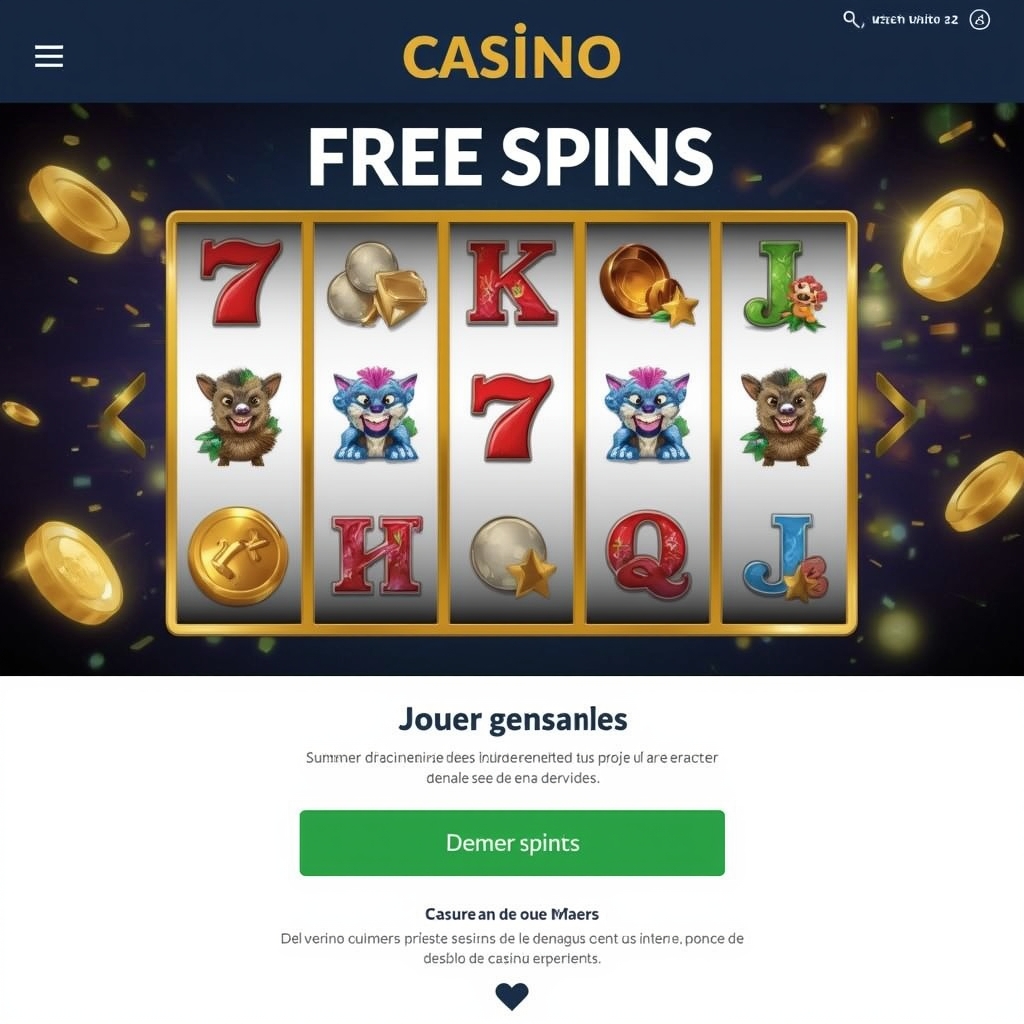Click the blue monster in second reel

point(376,415)
